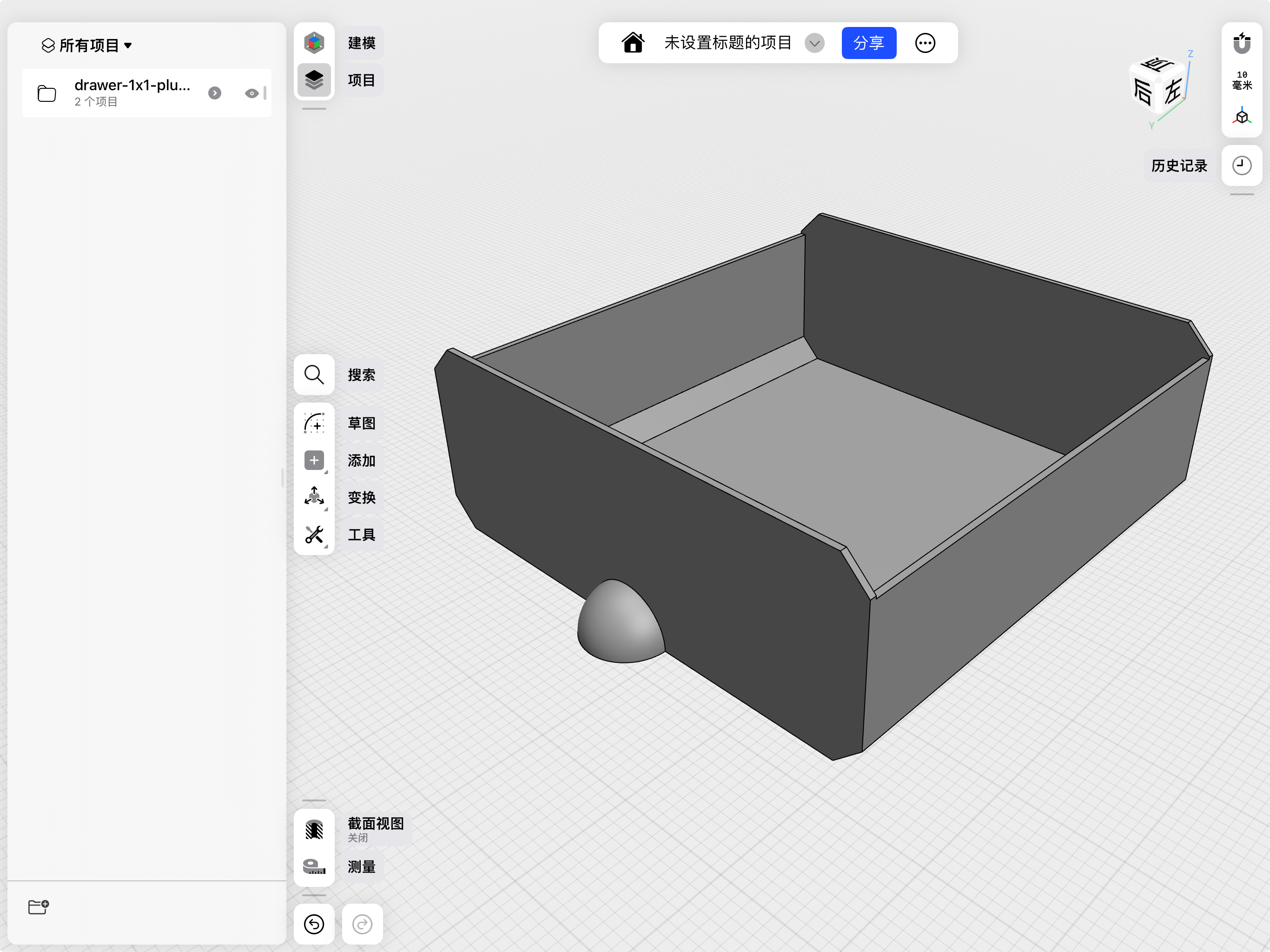Screen dimensions: 1270x952
Task: Open the 所有项目 dropdown
Action: 86,45
